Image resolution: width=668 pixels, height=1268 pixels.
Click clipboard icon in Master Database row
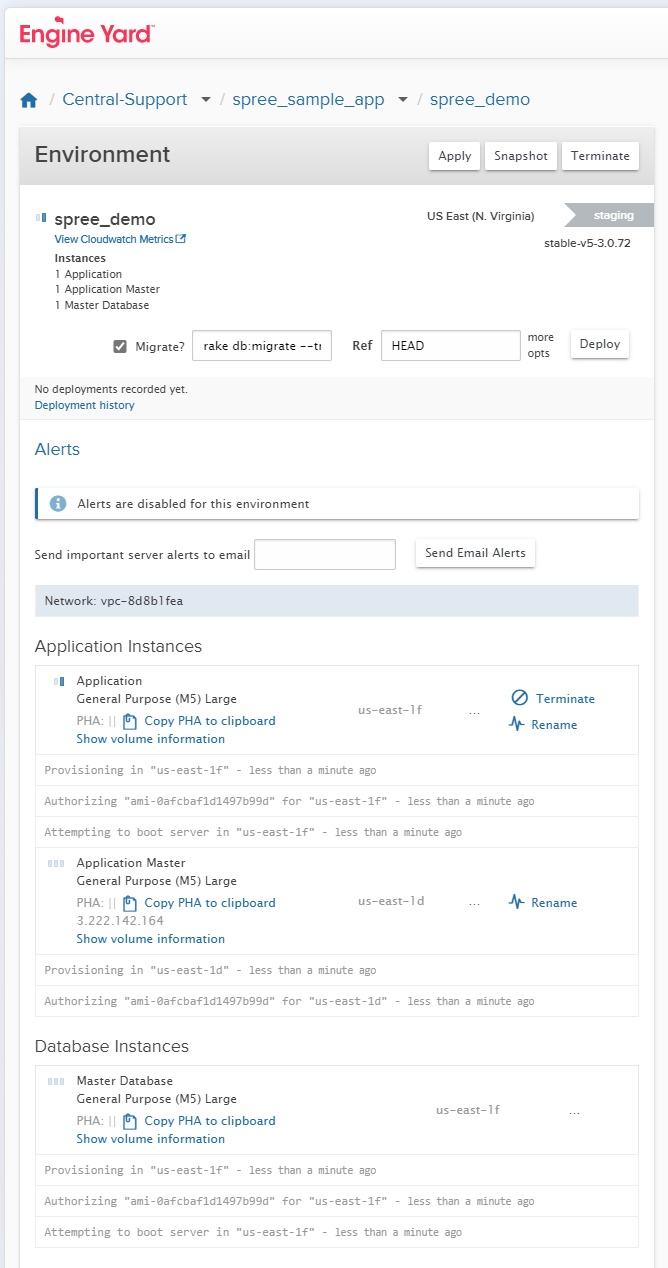tap(130, 1121)
